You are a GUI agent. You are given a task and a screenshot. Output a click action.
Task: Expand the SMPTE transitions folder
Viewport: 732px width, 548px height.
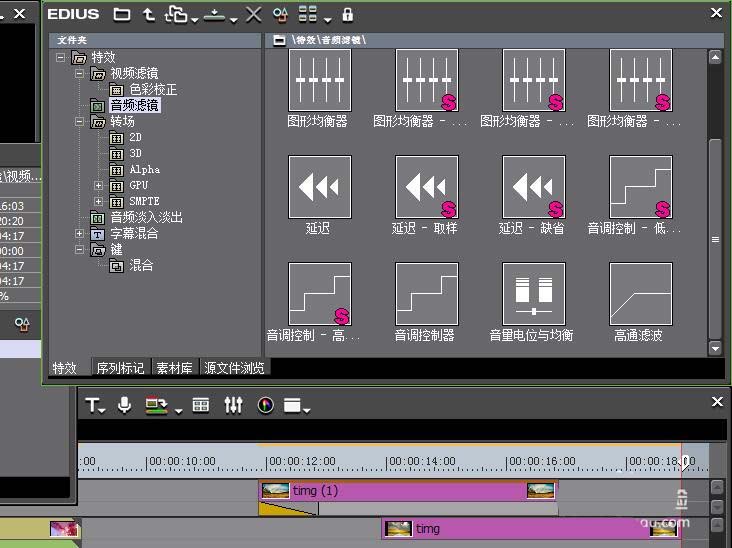(98, 201)
